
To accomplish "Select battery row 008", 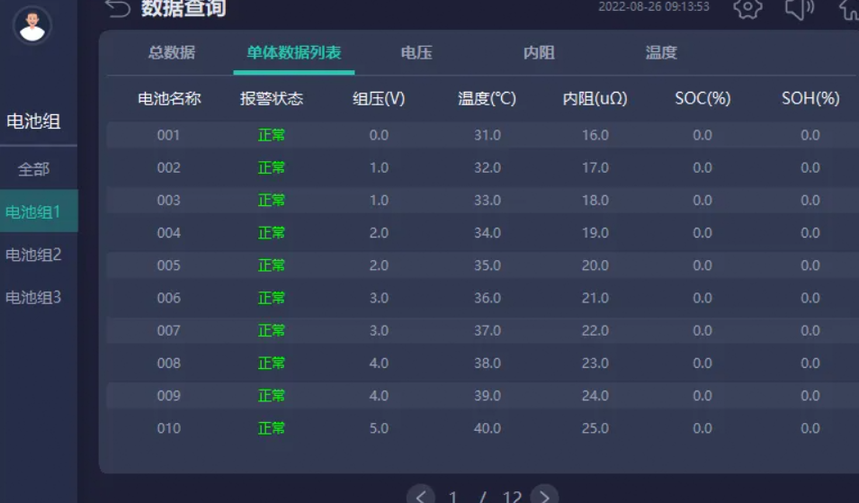I will click(x=482, y=363).
